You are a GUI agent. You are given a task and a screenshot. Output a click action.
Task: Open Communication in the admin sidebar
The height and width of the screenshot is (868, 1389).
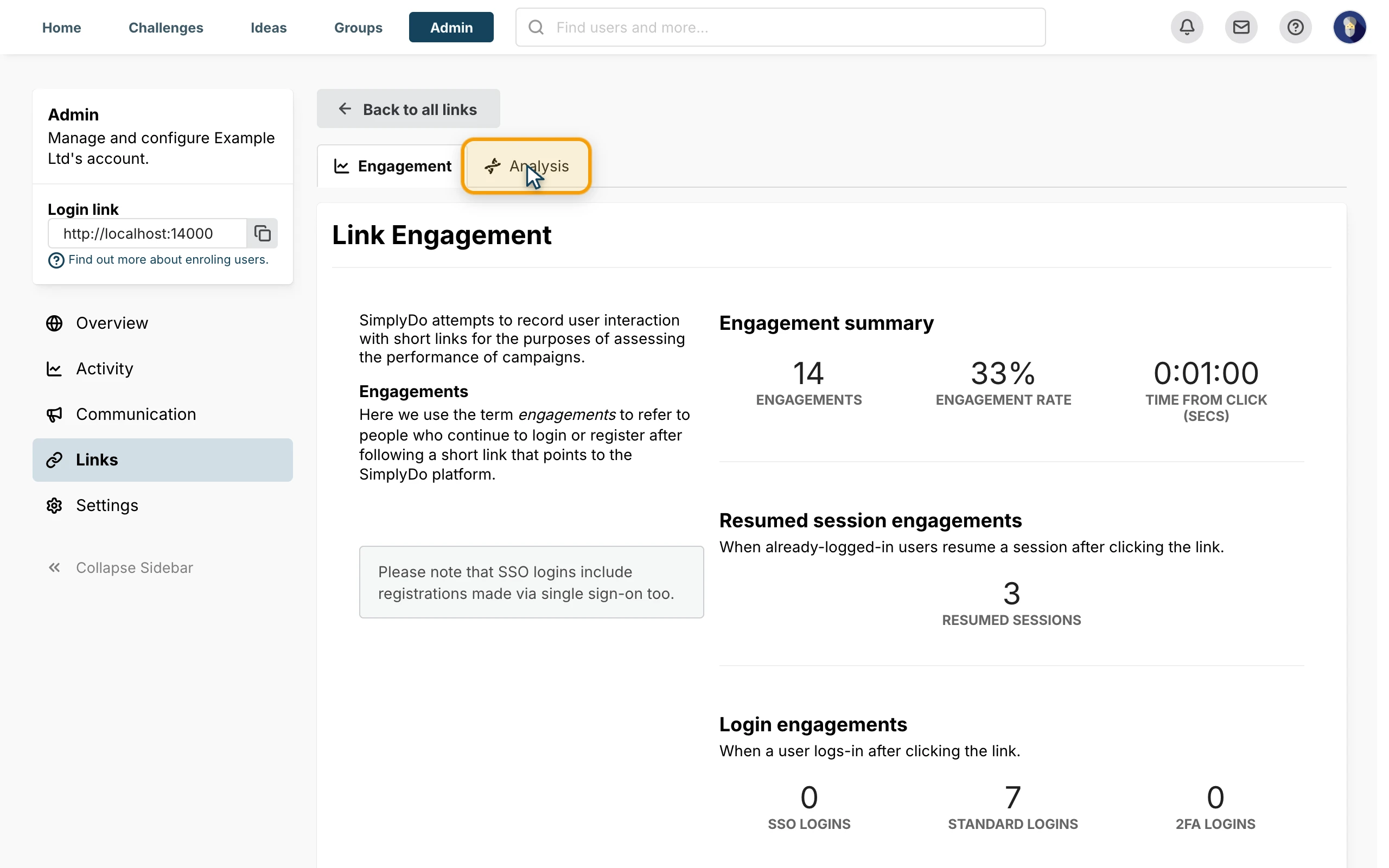pos(162,414)
